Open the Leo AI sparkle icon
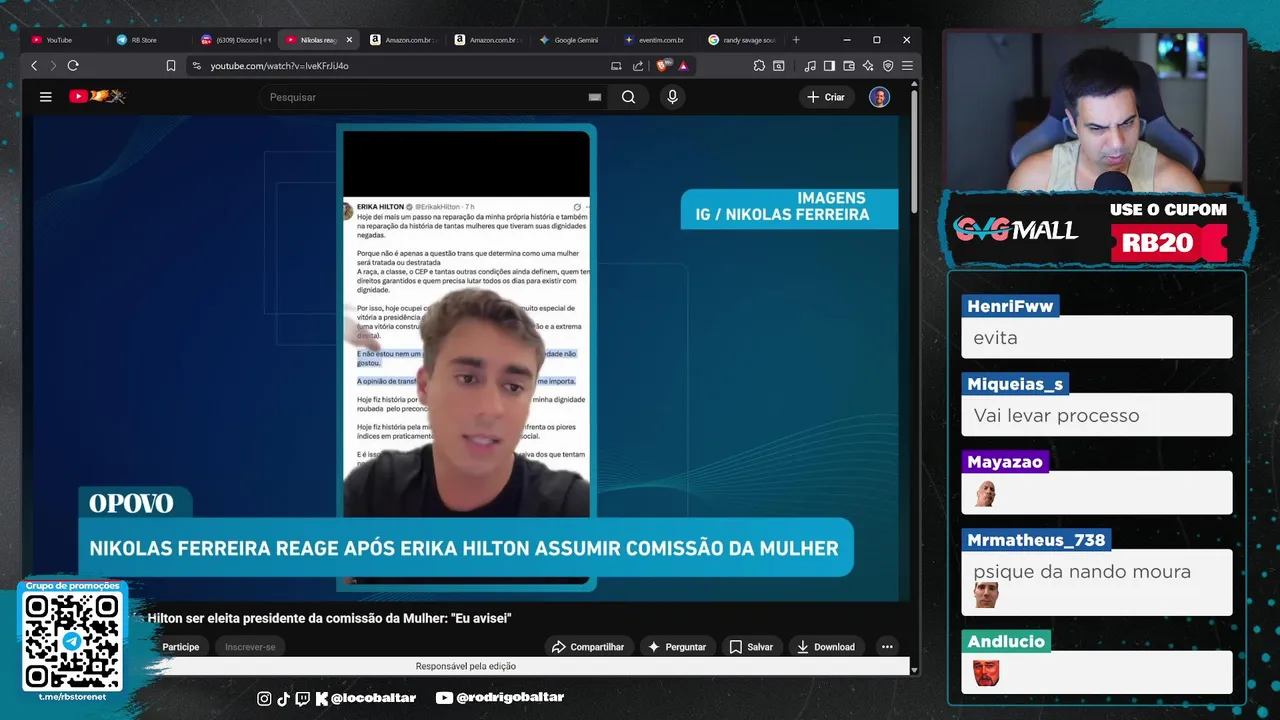 click(x=868, y=66)
